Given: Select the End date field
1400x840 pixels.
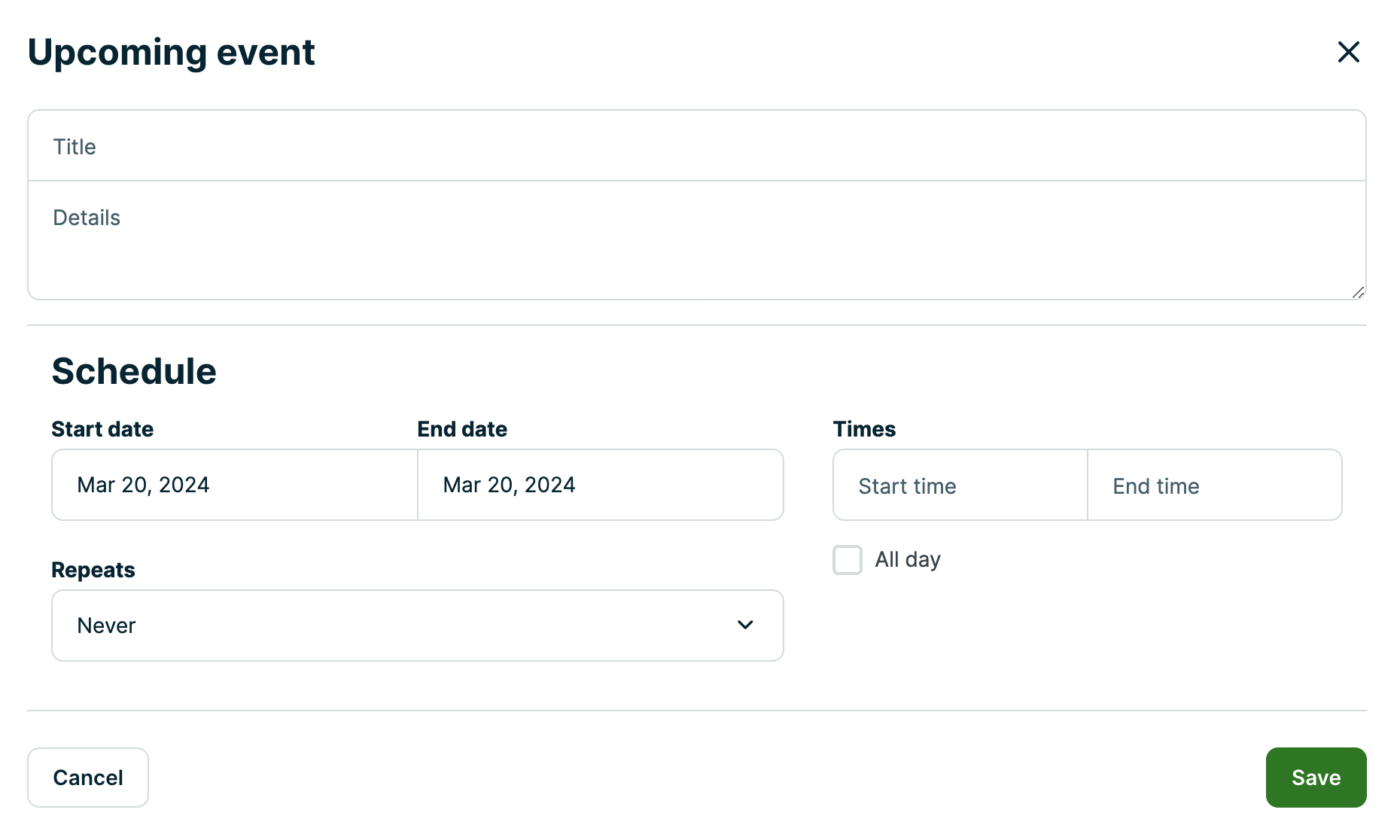Looking at the screenshot, I should pos(600,485).
